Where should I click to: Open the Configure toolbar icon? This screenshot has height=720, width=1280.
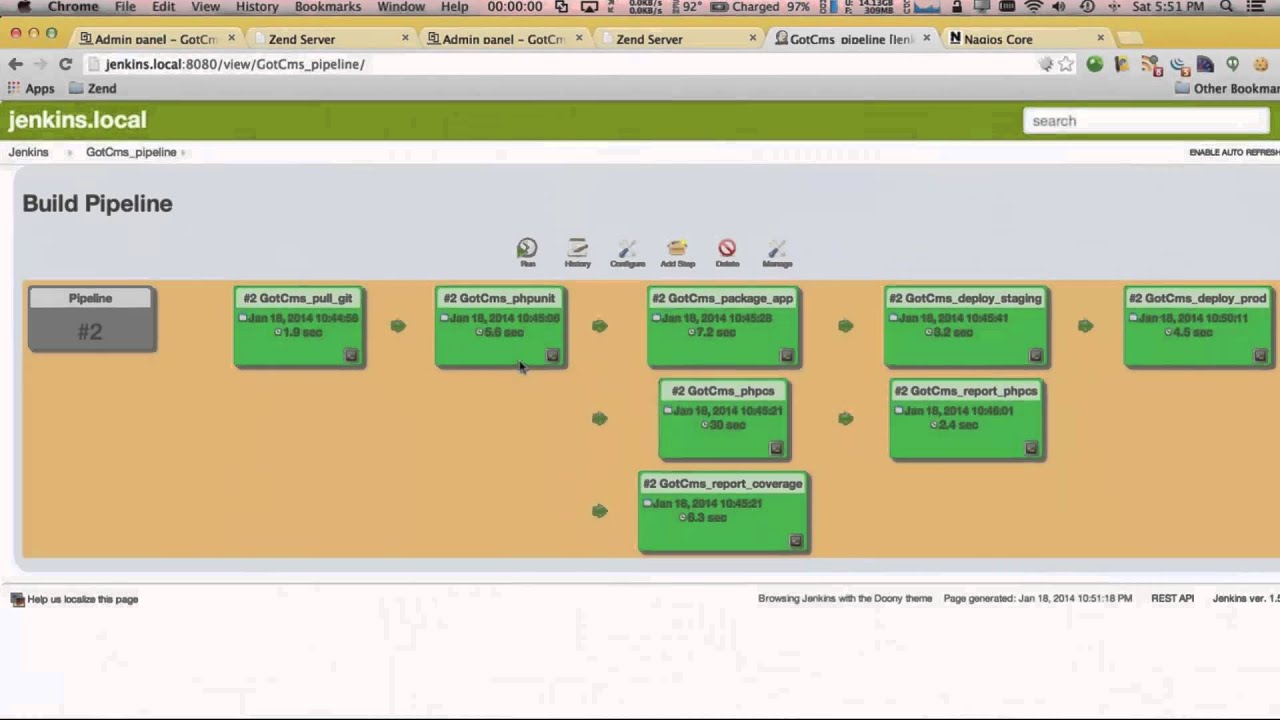[x=627, y=252]
